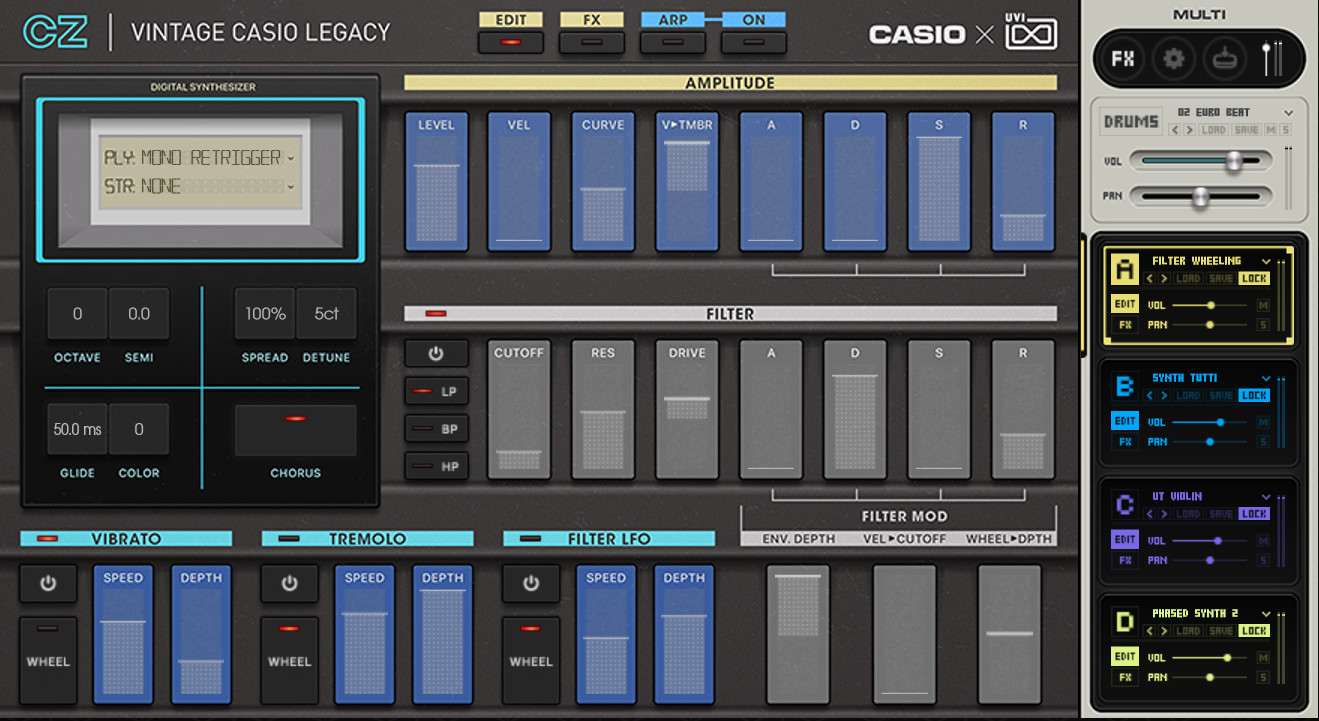
Task: Select the BP filter type
Action: (436, 429)
